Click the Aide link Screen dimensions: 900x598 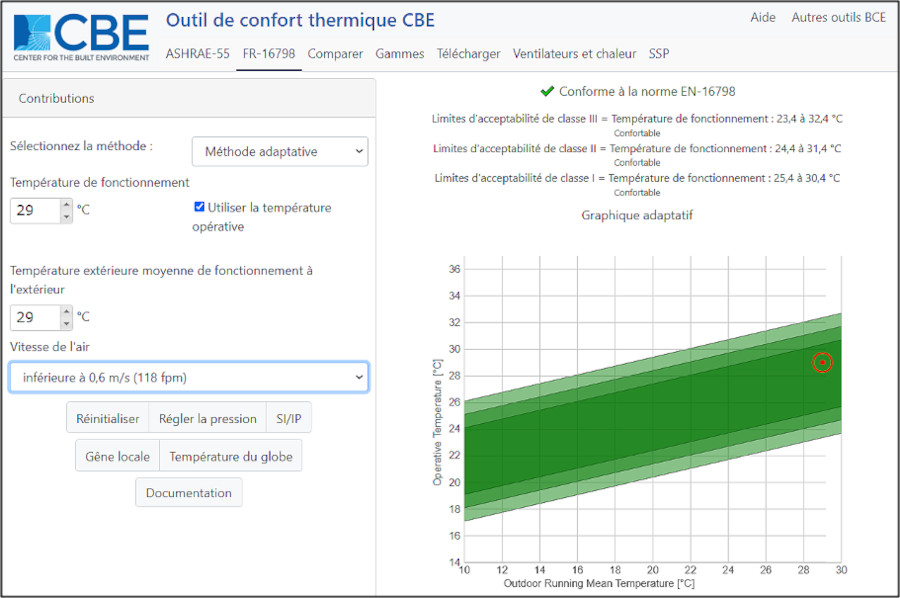(x=763, y=17)
